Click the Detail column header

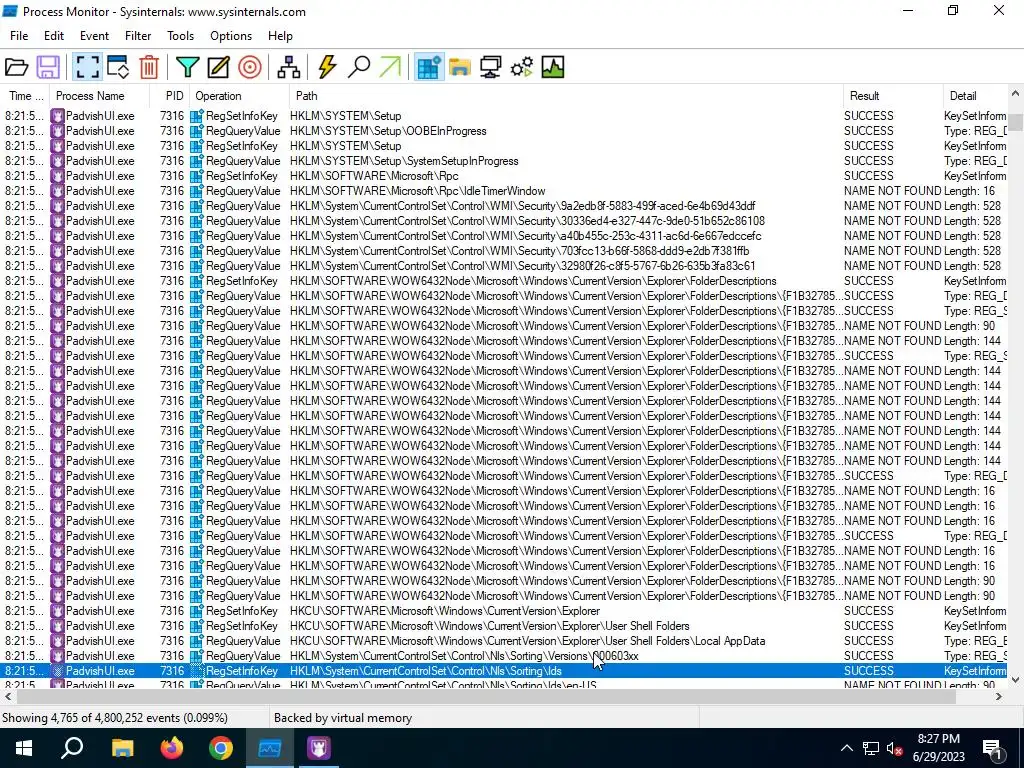click(x=975, y=96)
